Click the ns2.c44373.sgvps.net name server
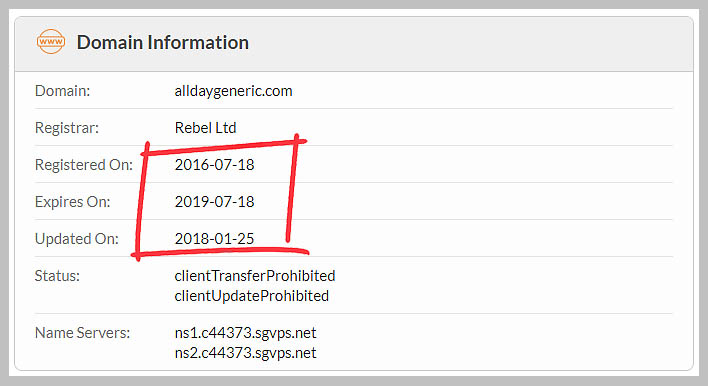 click(245, 353)
